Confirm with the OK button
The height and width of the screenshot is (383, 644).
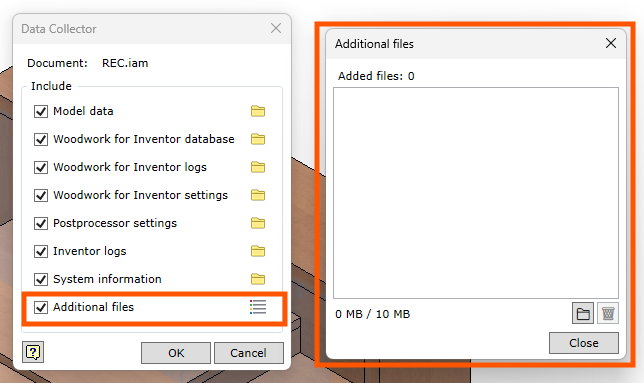pyautogui.click(x=176, y=353)
